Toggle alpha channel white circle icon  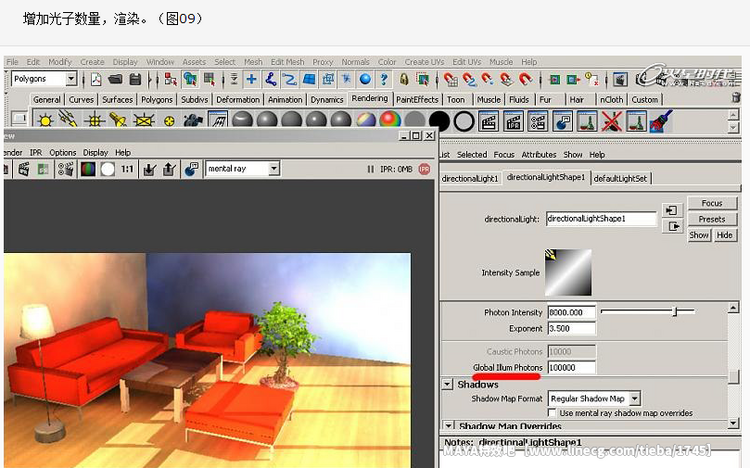point(108,169)
